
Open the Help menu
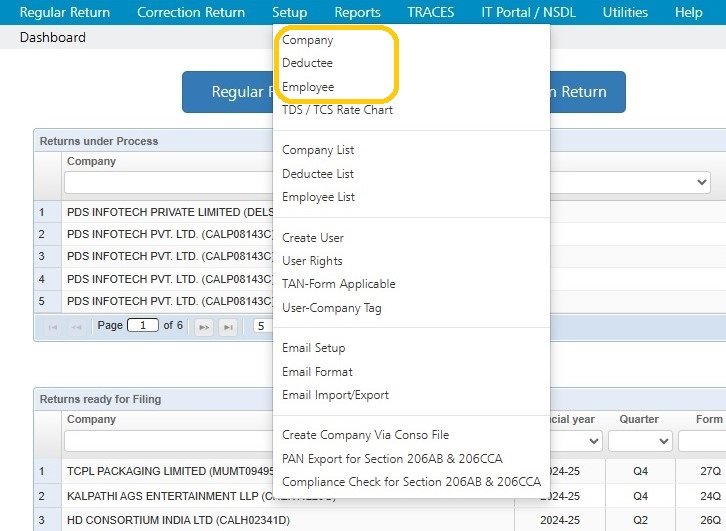click(x=688, y=12)
